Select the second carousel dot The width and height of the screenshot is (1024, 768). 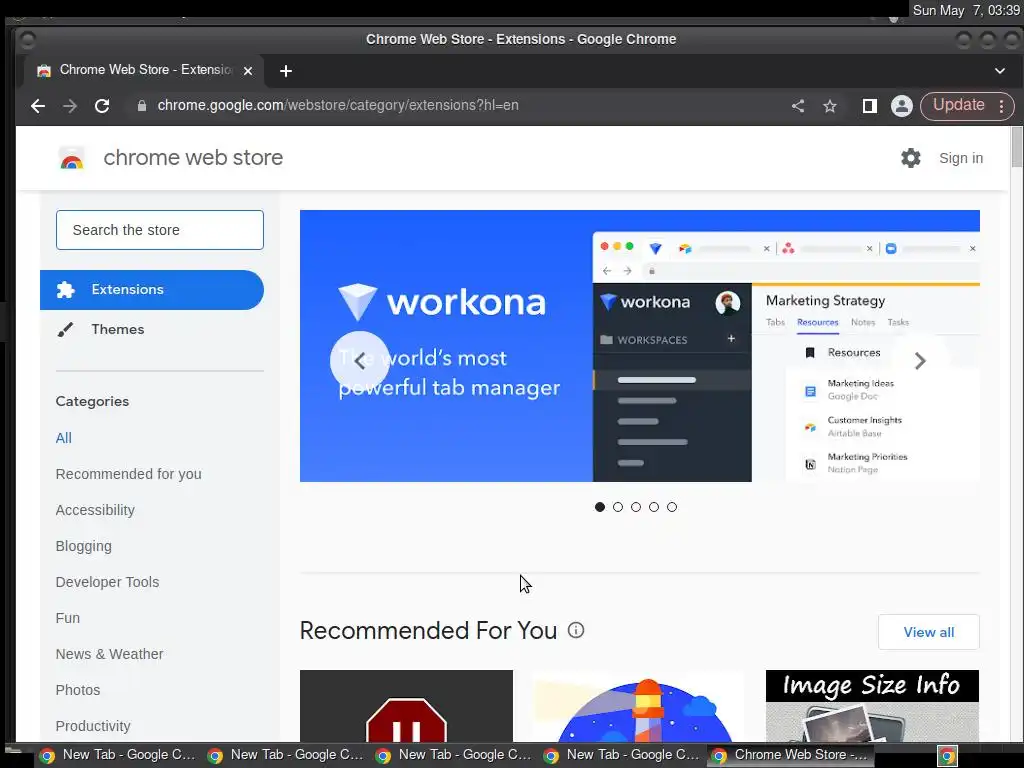coord(618,507)
